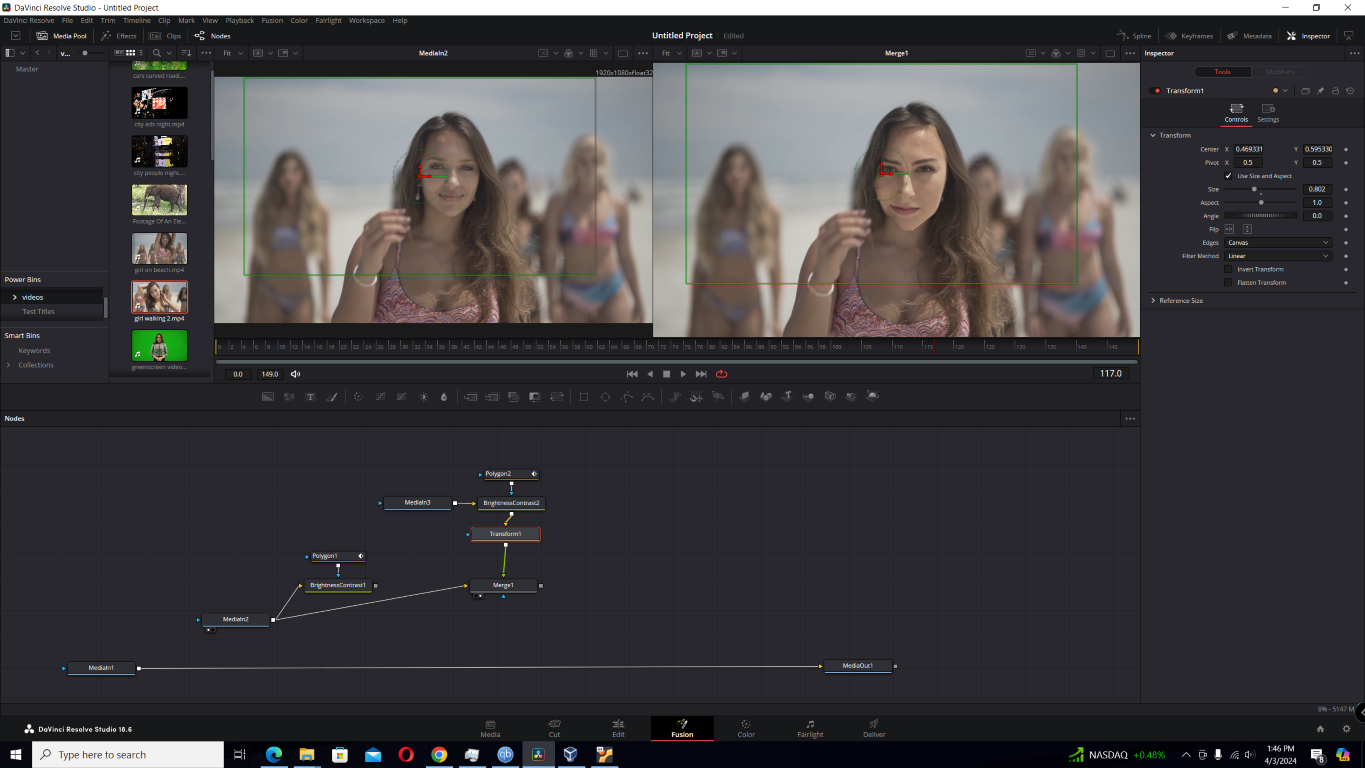
Task: Toggle keyframe dot for Angle
Action: pyautogui.click(x=1346, y=216)
